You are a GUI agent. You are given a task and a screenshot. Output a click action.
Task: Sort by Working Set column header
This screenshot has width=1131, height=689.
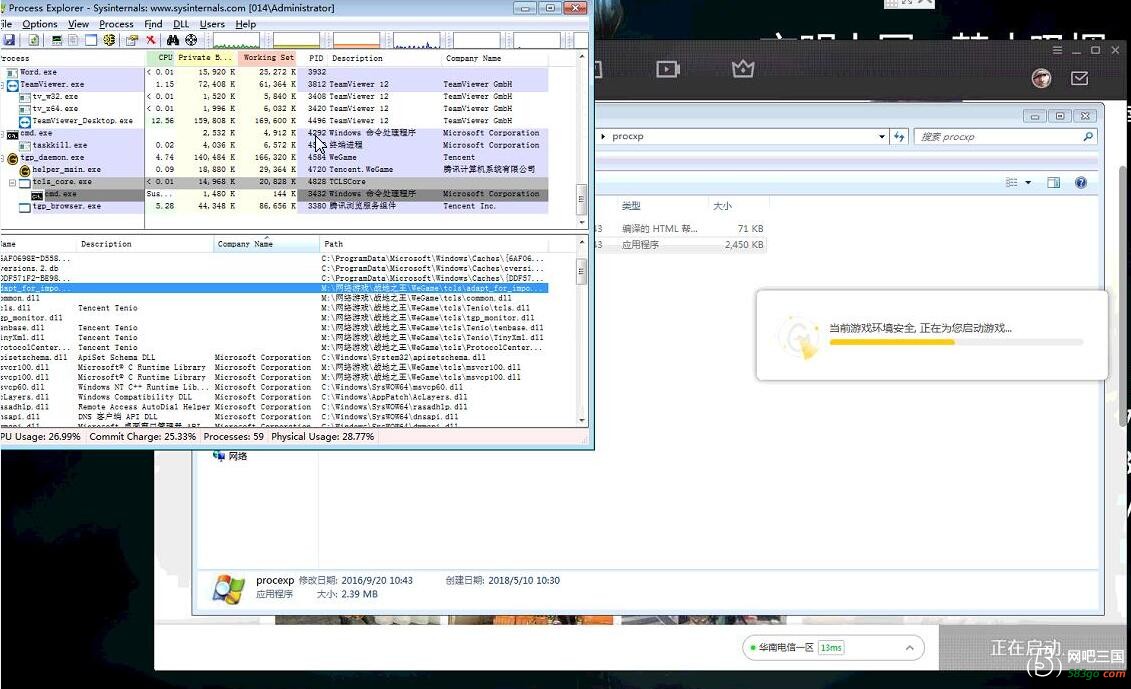tap(268, 58)
